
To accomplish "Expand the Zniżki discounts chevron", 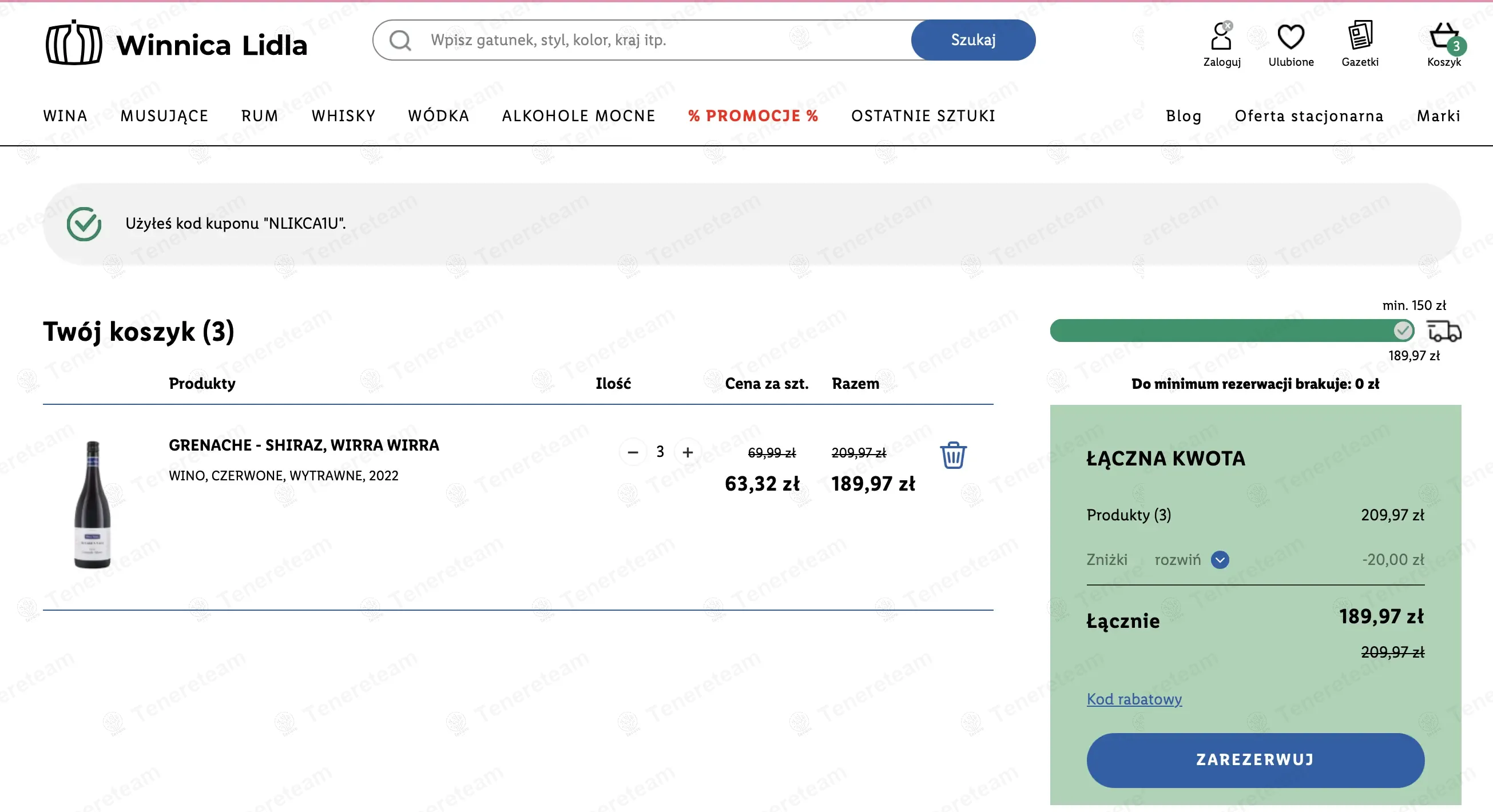I will point(1220,559).
